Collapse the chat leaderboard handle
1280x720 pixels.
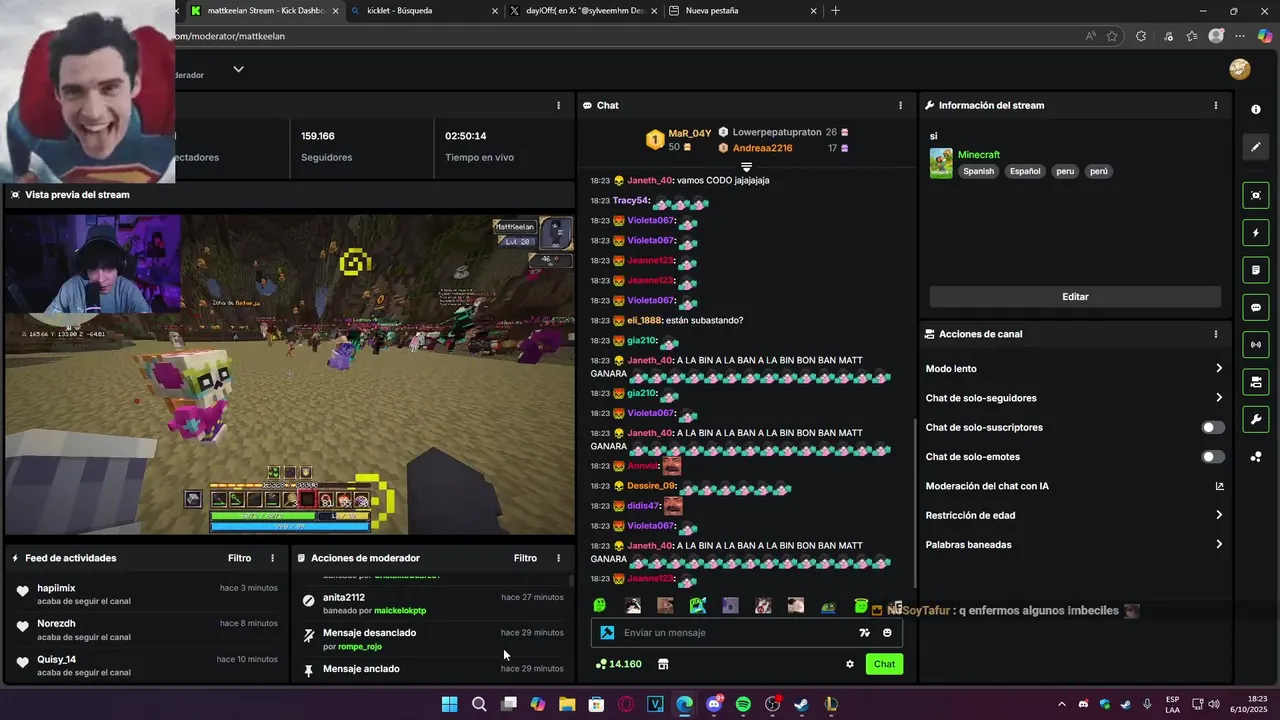(x=746, y=167)
